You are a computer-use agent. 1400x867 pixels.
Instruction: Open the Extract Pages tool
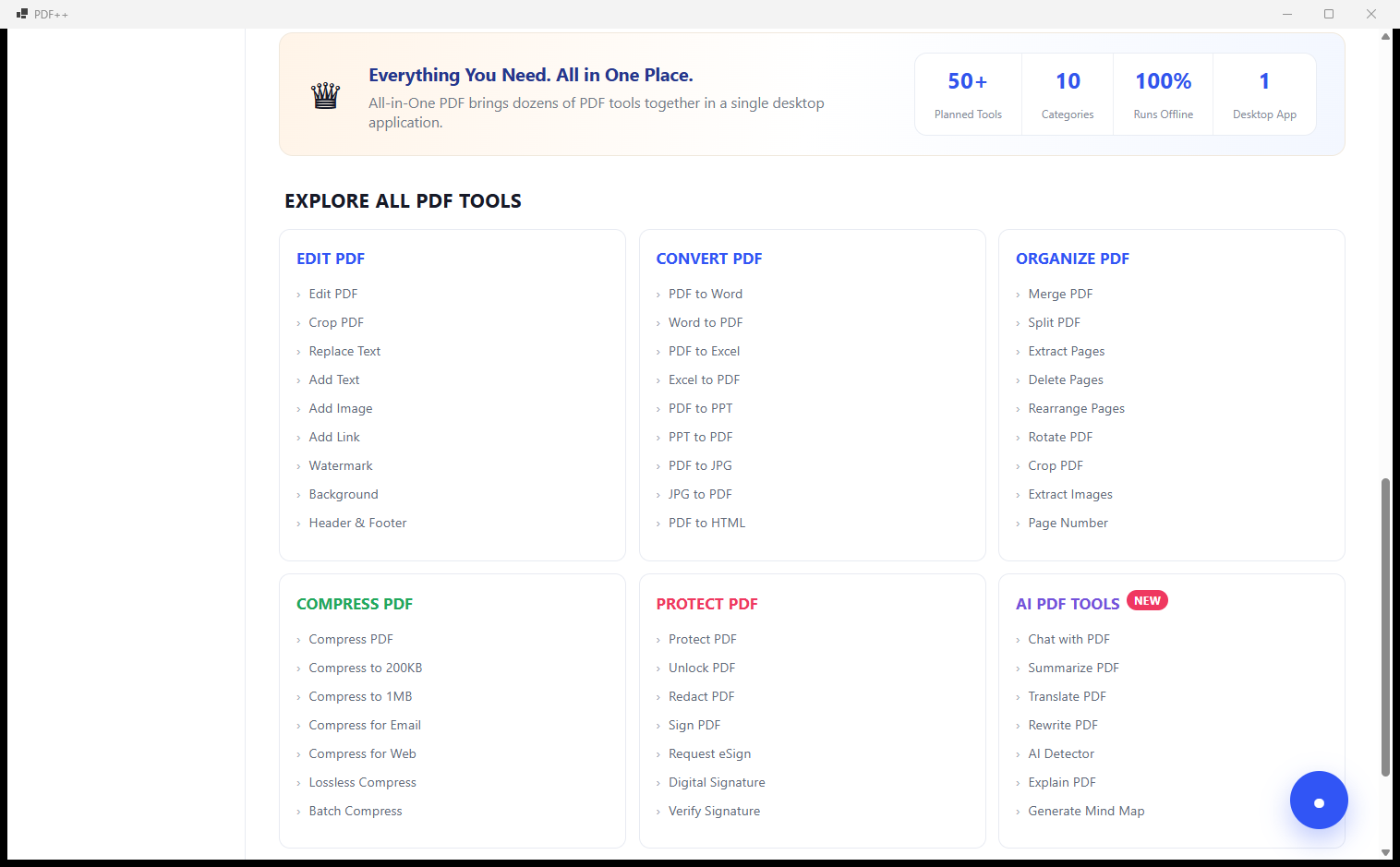pos(1067,351)
